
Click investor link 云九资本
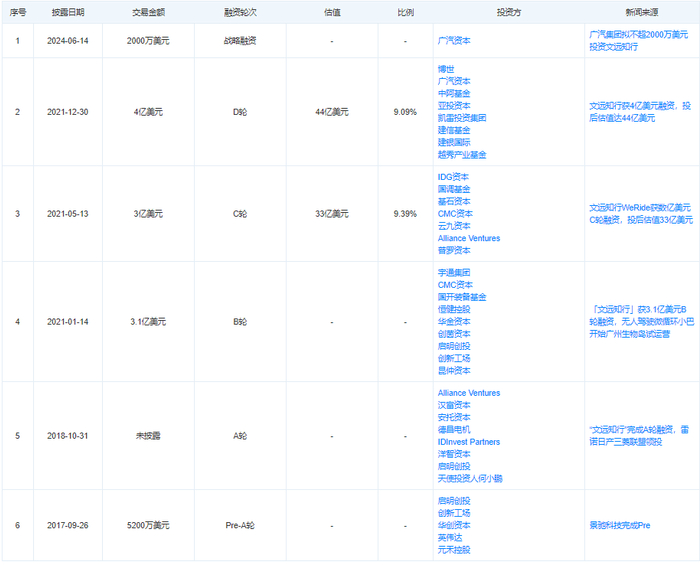click(x=454, y=226)
